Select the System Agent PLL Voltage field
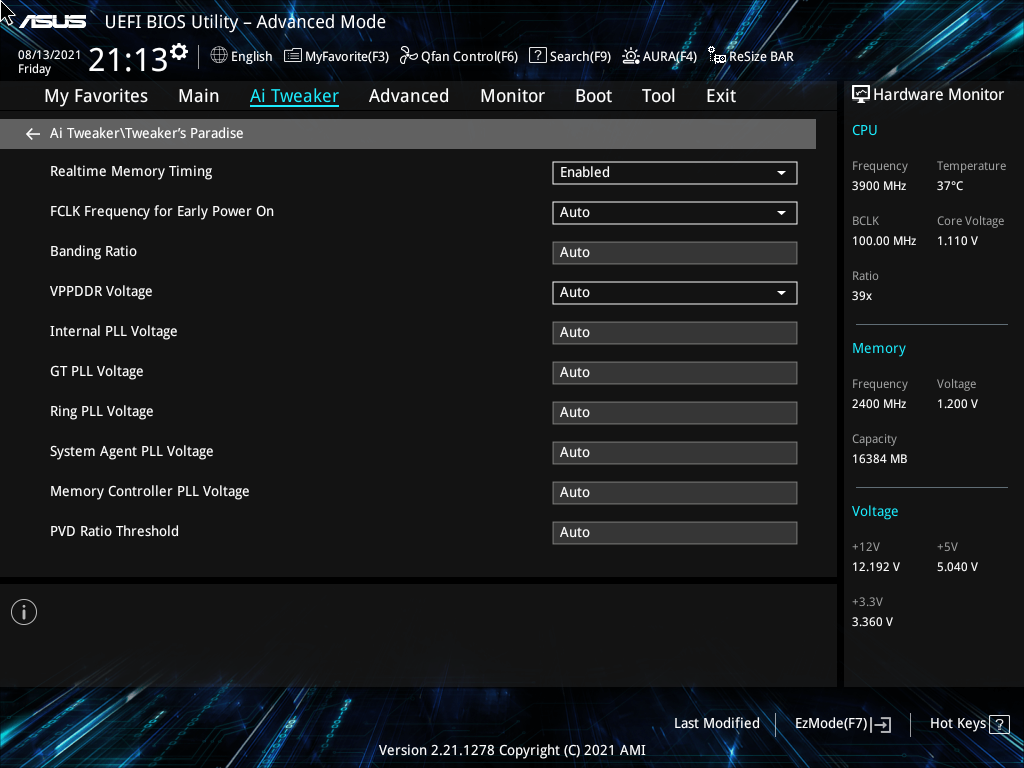 tap(675, 453)
